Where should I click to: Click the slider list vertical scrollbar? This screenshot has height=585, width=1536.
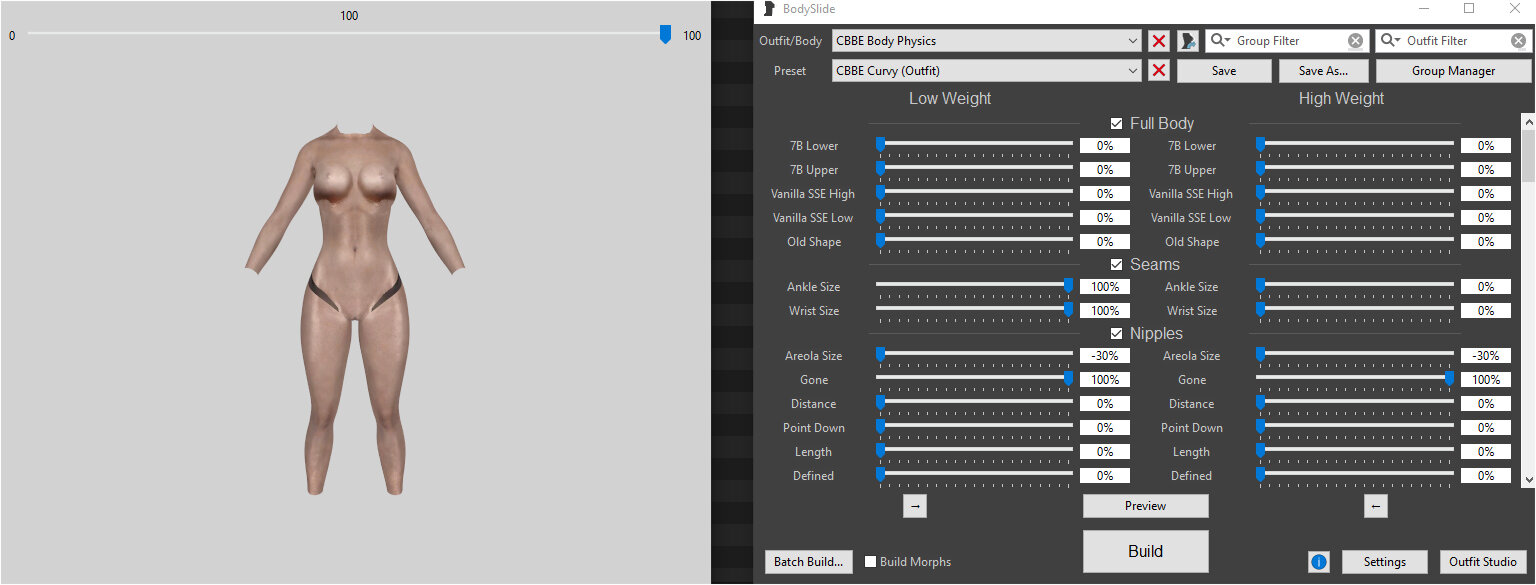click(1527, 300)
